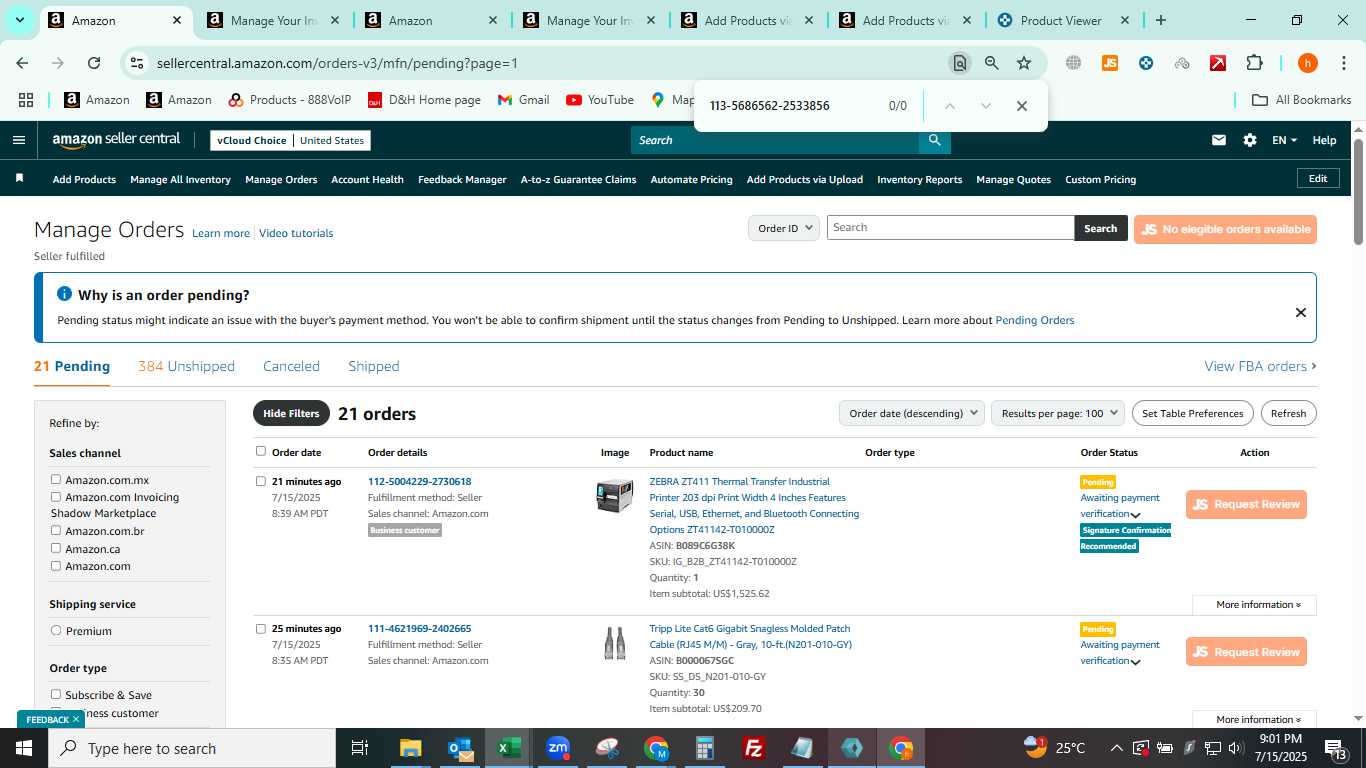The width and height of the screenshot is (1366, 768).
Task: Open the EN language dropdown
Action: click(x=1284, y=140)
